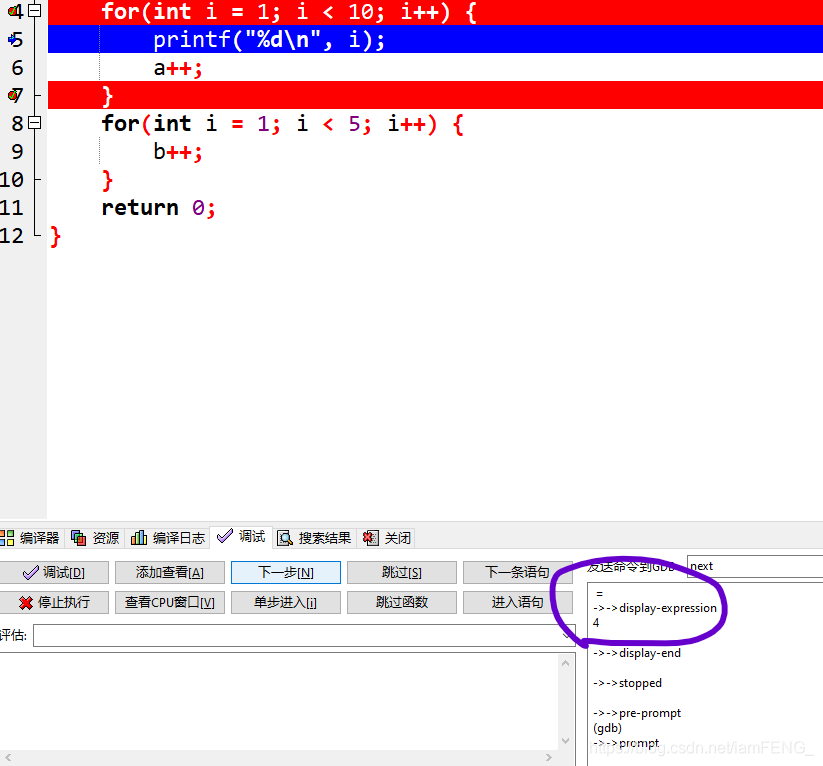Click the return 0; statement
The image size is (823, 766).
159,208
